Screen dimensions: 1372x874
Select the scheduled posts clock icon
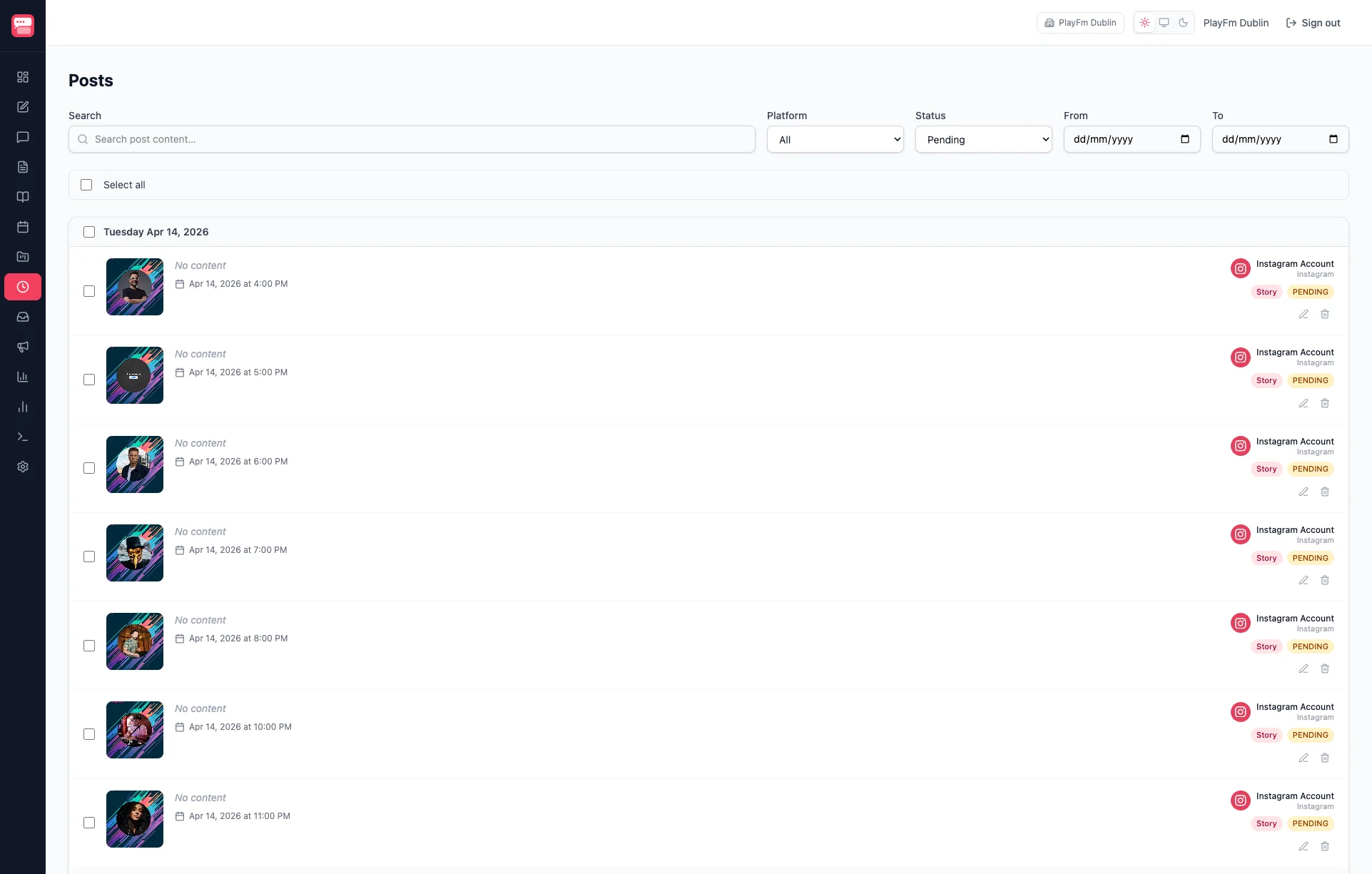pos(23,287)
